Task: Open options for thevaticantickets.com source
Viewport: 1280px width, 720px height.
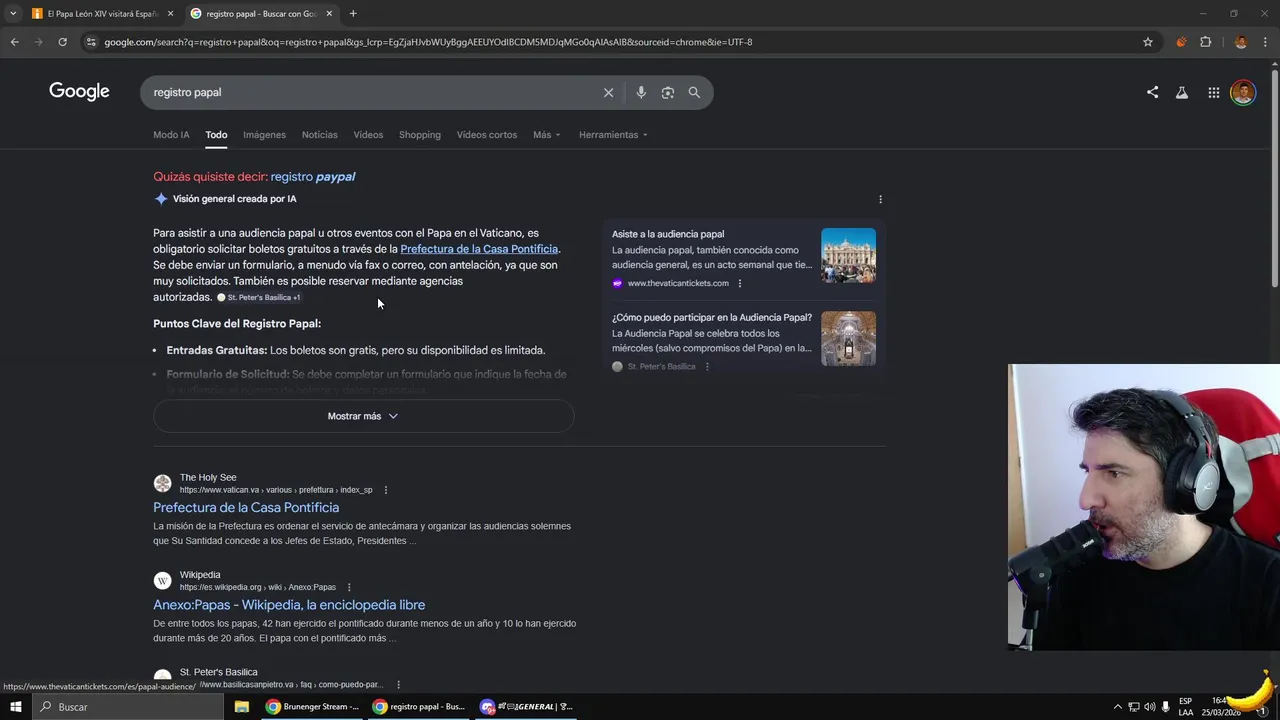Action: [x=739, y=283]
